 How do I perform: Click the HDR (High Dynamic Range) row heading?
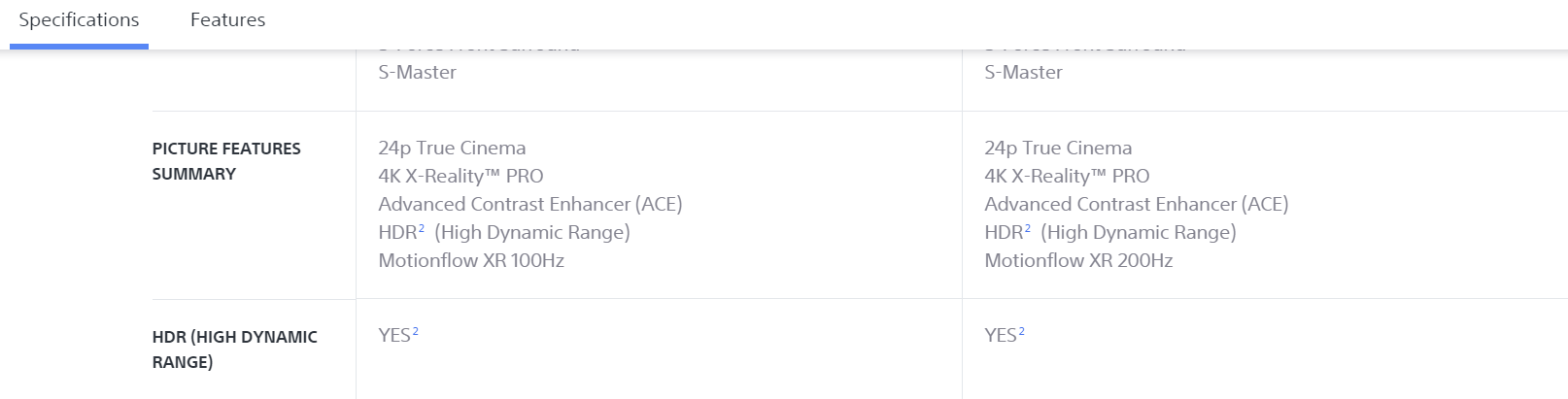tap(234, 349)
